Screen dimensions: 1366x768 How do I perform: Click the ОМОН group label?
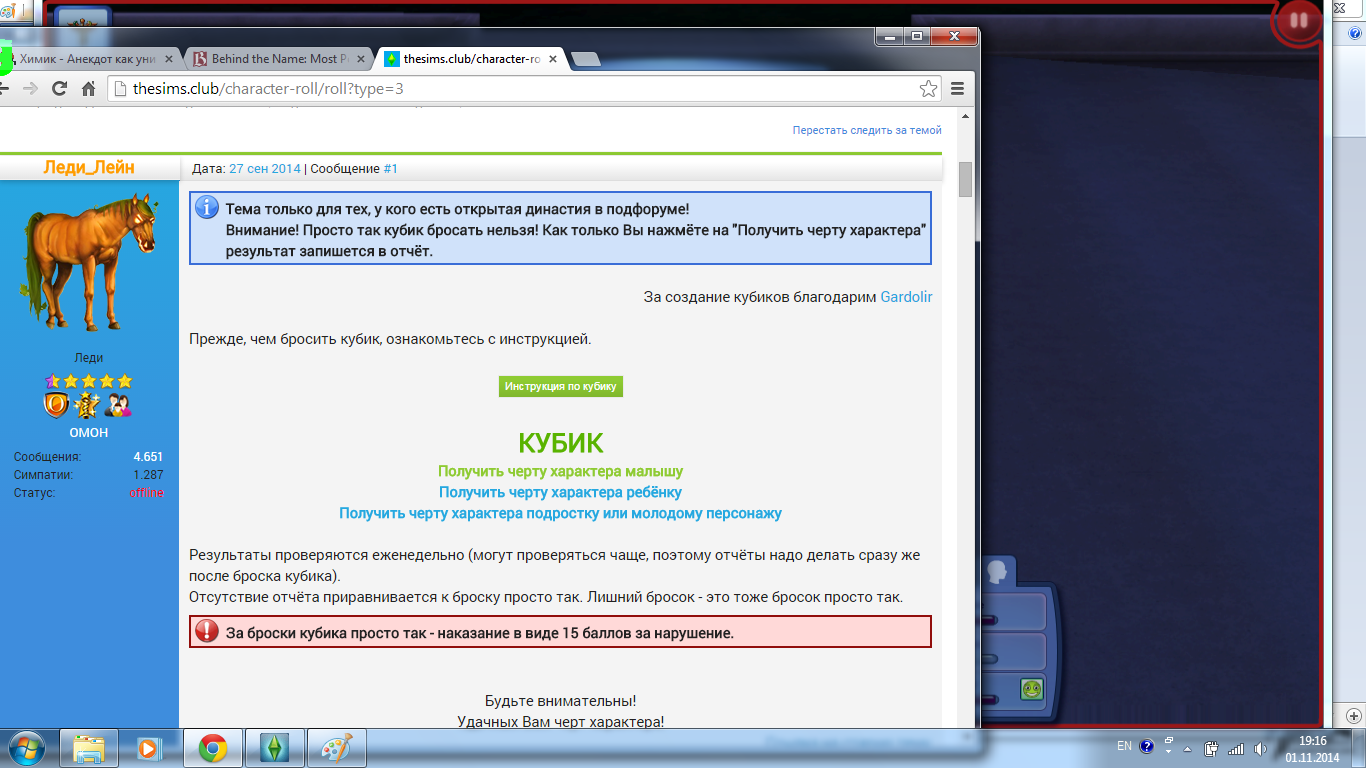tap(88, 433)
